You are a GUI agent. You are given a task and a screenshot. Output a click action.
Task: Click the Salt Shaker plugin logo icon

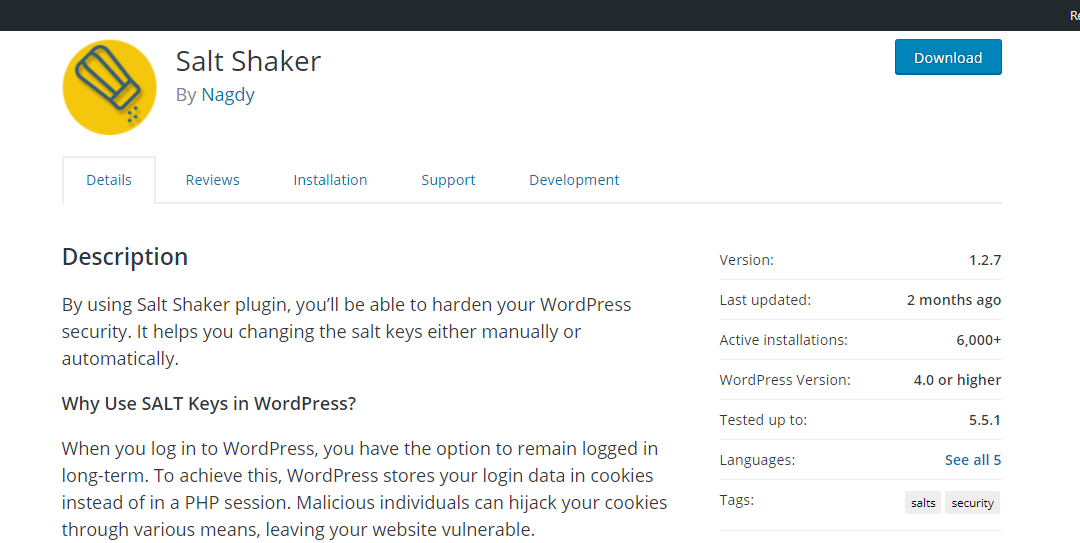tap(109, 87)
